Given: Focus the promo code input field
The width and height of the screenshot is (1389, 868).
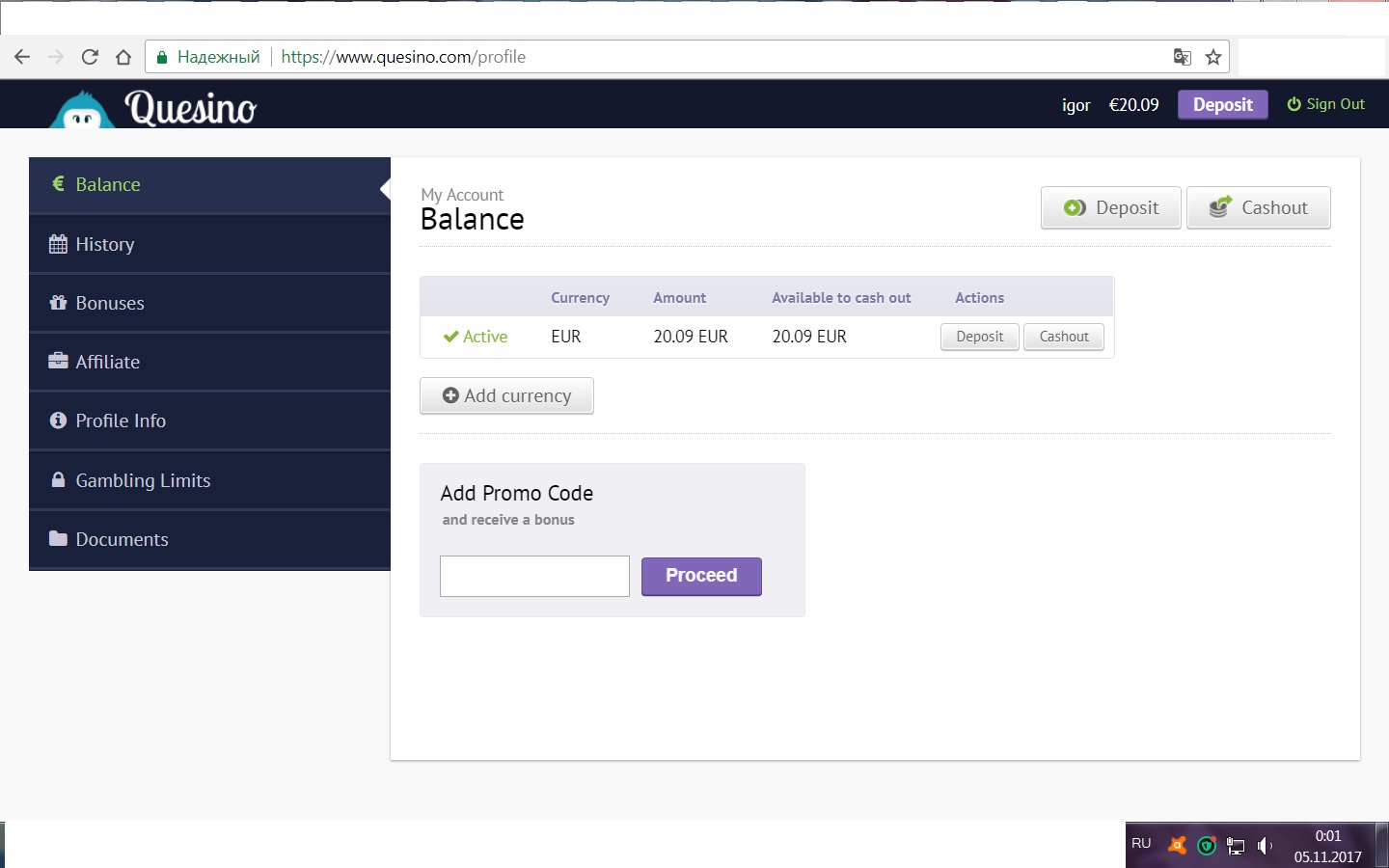Looking at the screenshot, I should tap(534, 576).
